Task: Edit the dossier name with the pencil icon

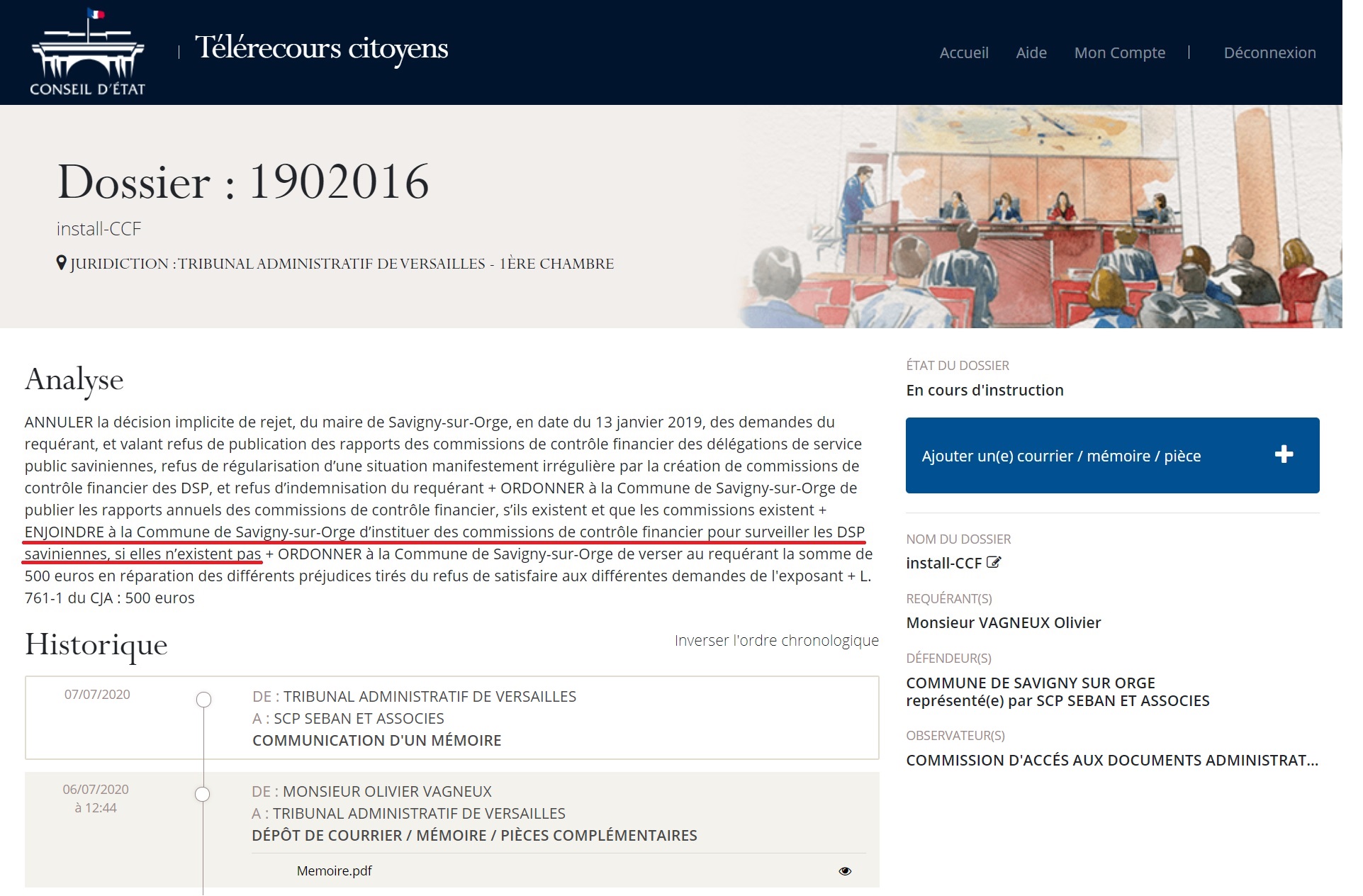Action: tap(994, 562)
